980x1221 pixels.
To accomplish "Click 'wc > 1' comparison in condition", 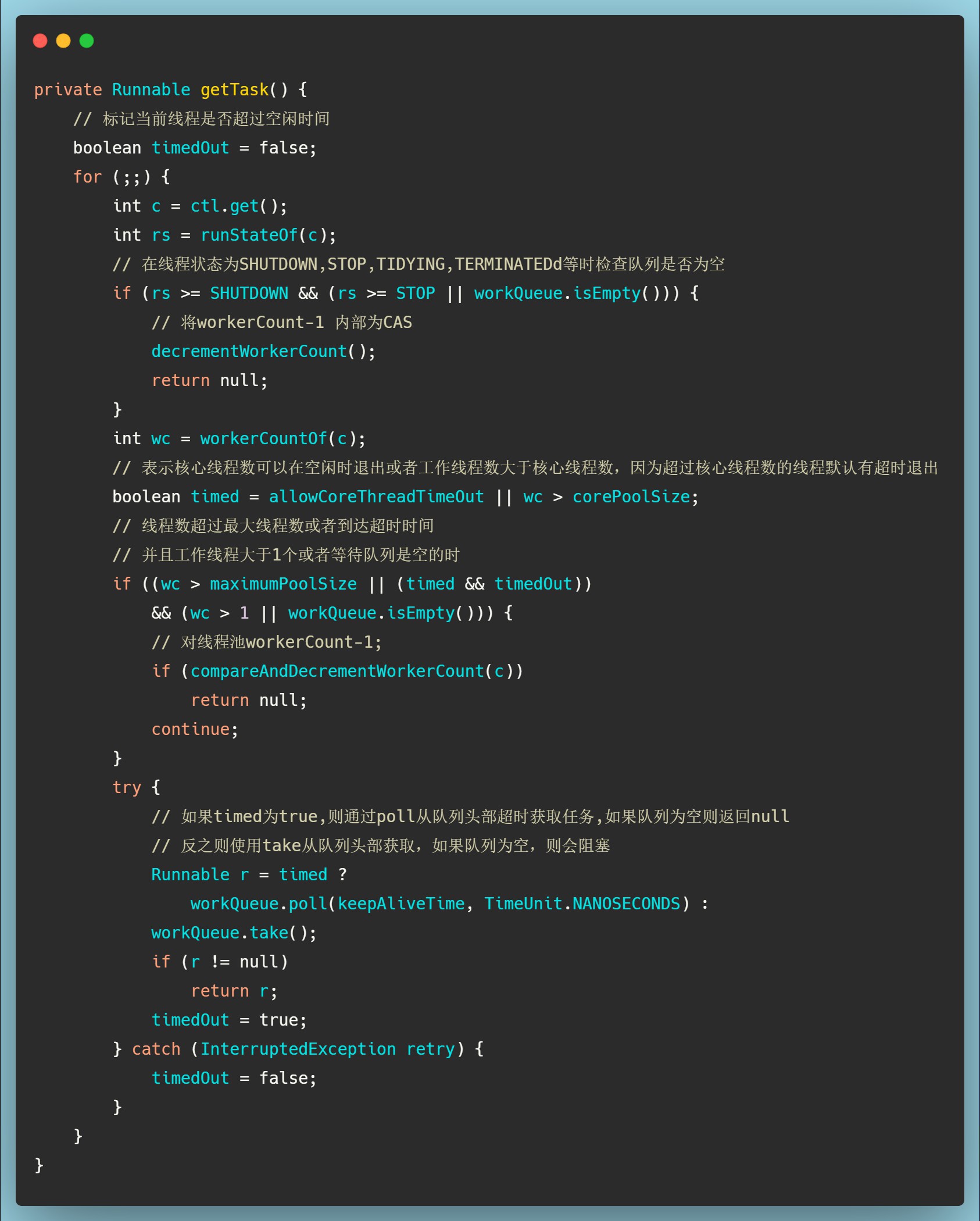I will 220,613.
